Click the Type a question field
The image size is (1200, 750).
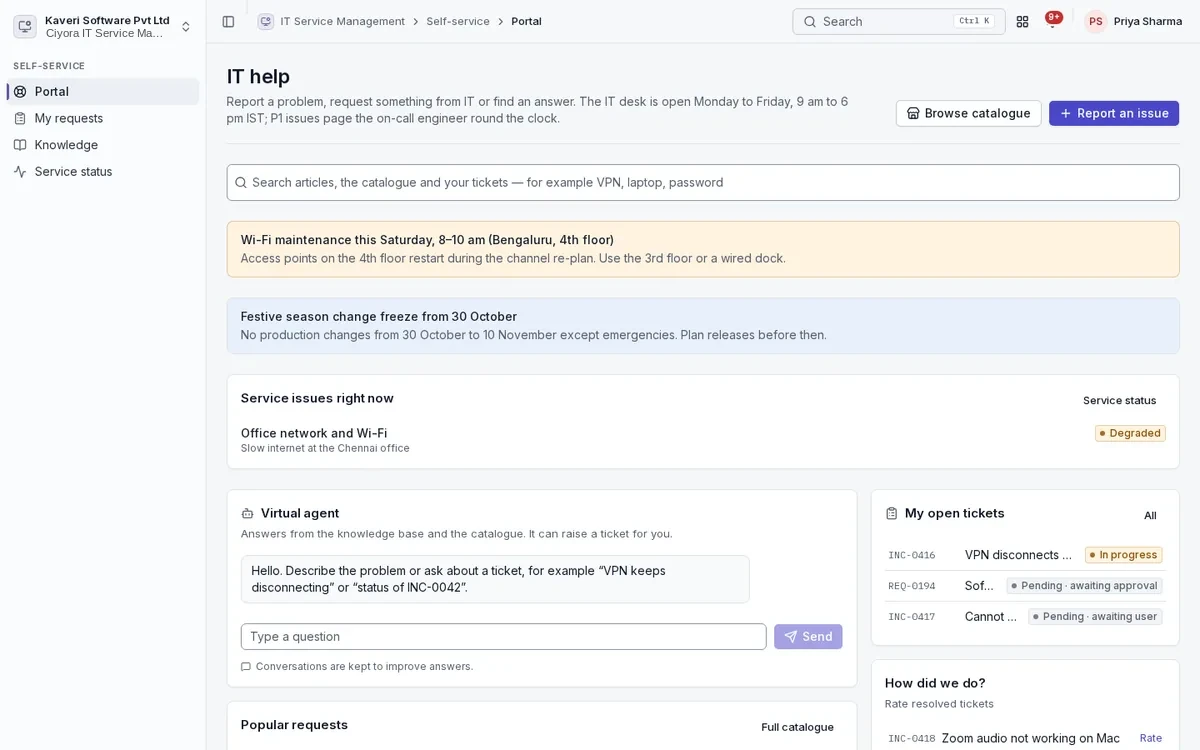pos(503,637)
